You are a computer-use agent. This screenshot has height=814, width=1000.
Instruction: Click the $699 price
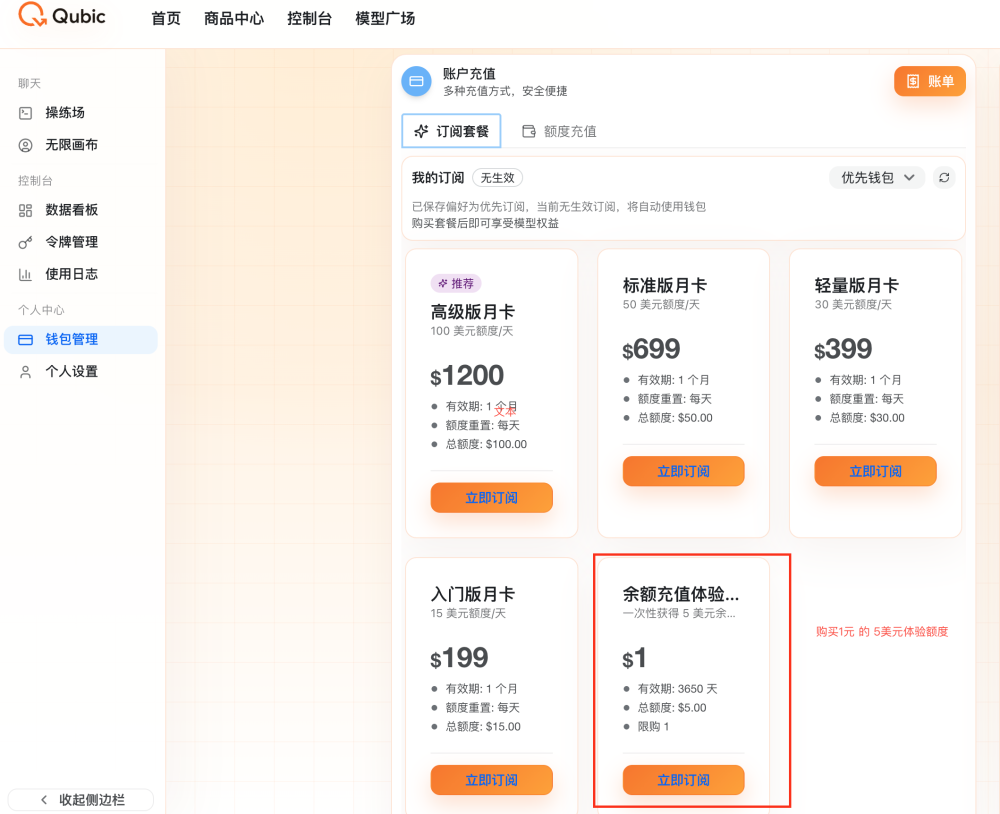tap(651, 349)
